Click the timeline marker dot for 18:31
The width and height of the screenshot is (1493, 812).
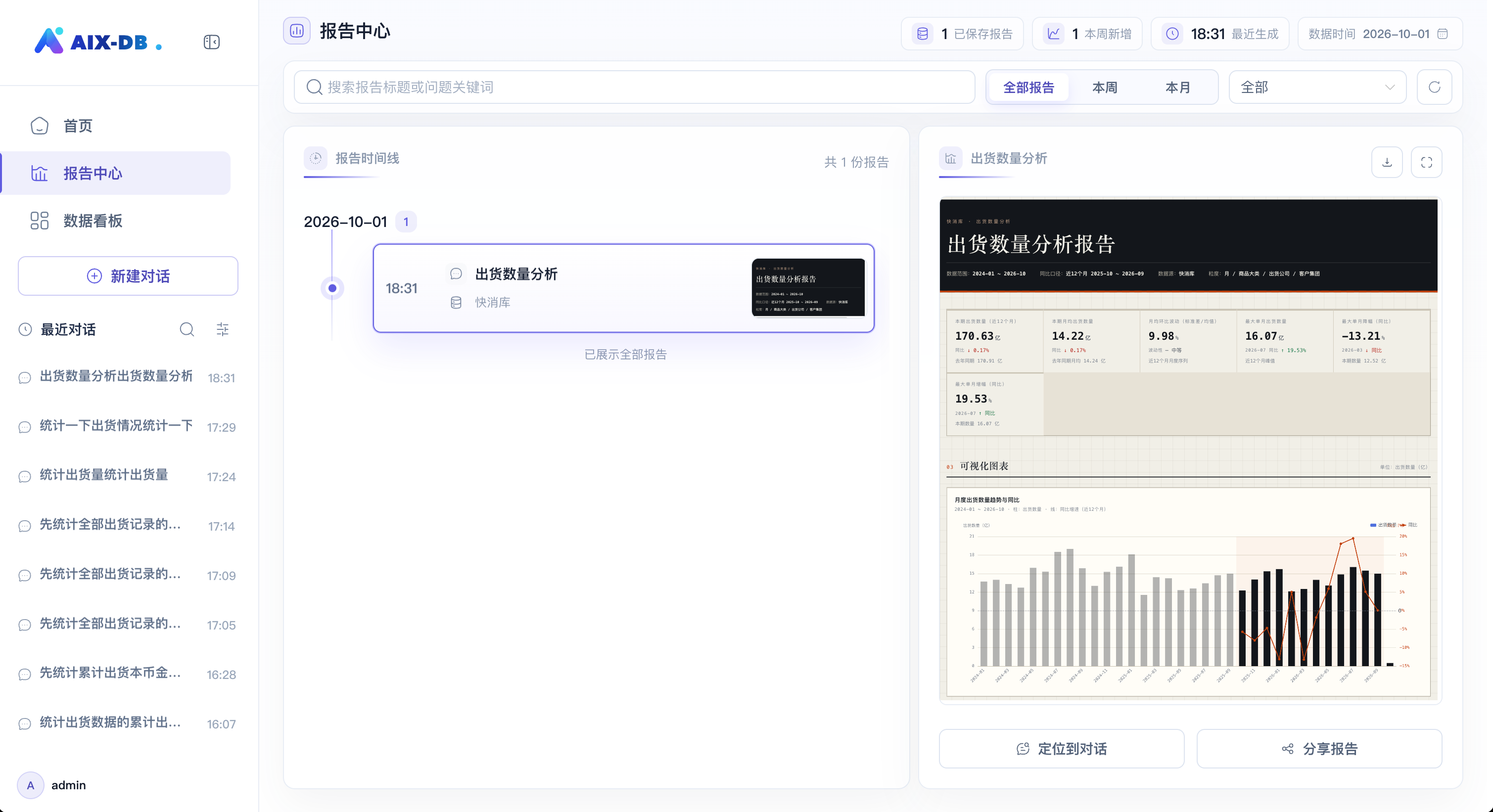(332, 288)
